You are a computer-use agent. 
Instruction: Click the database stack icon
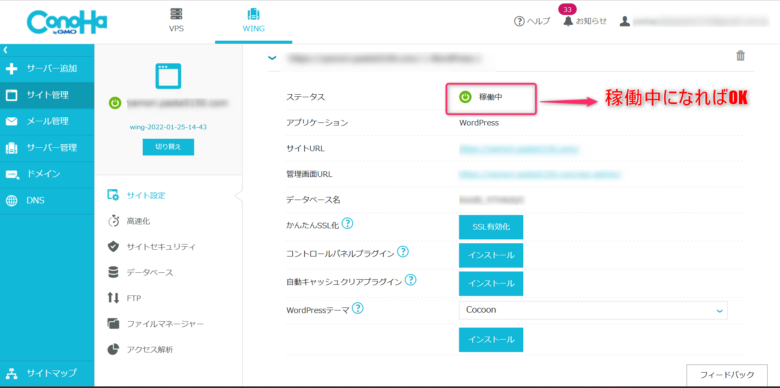(x=113, y=273)
